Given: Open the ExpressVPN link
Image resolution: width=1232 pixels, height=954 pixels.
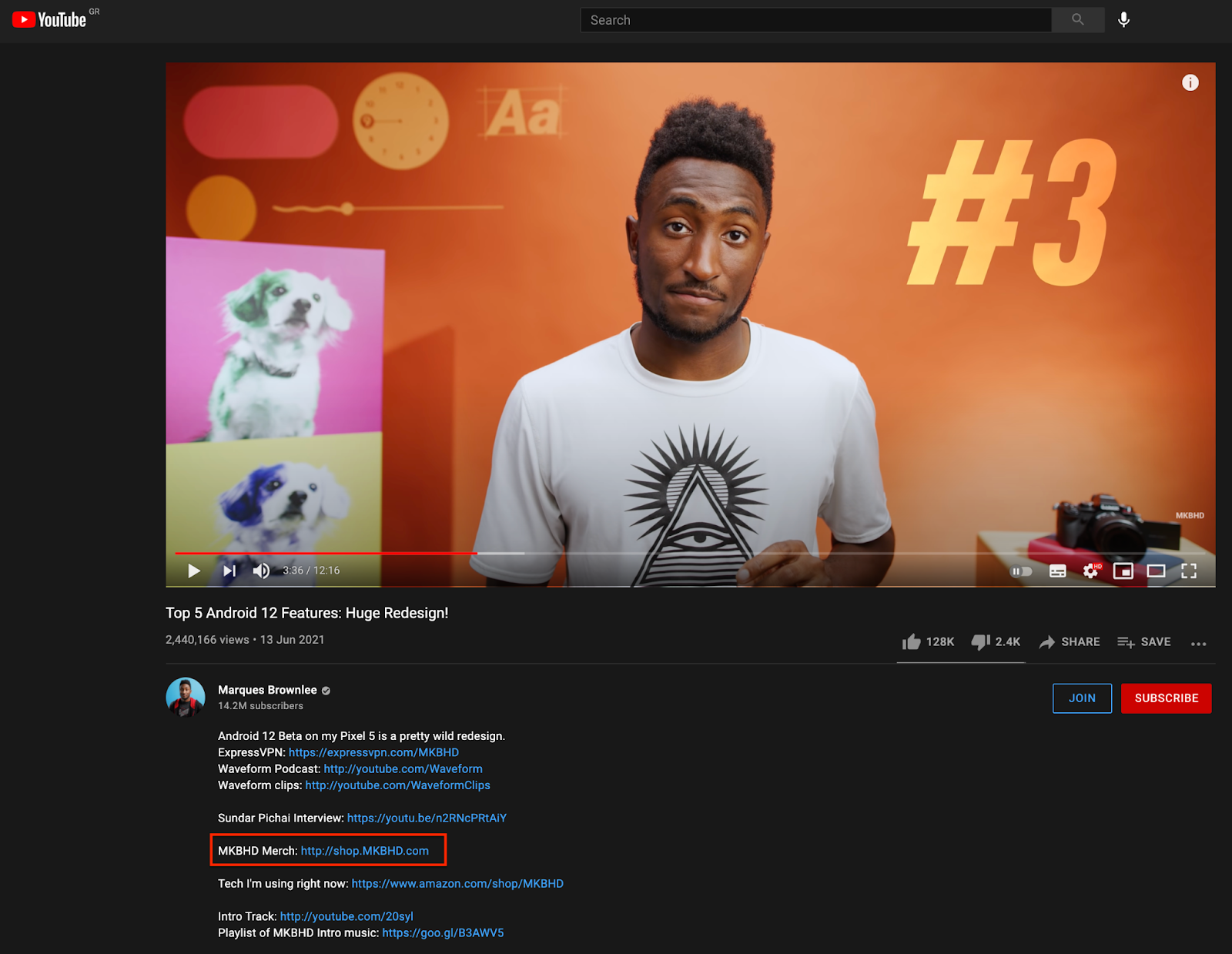Looking at the screenshot, I should [x=373, y=752].
